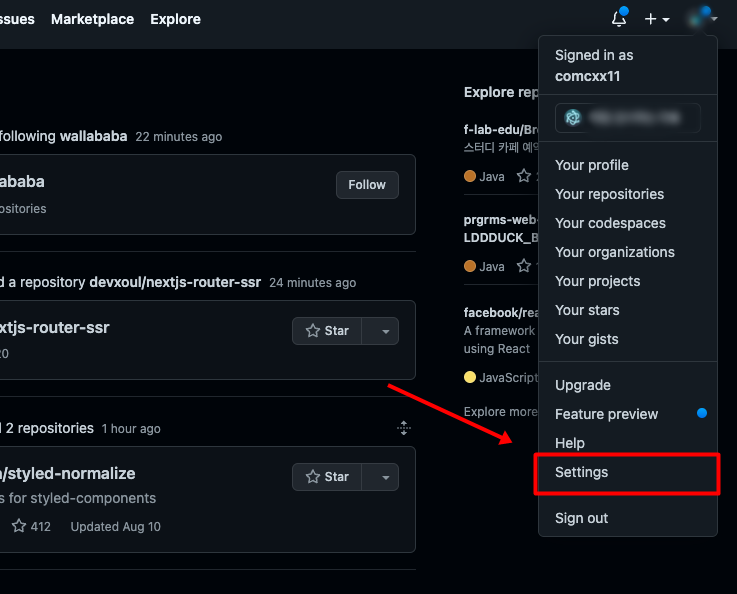Screen dimensions: 737x594
Task: Click the emoji icon in status field
Action: [x=573, y=117]
